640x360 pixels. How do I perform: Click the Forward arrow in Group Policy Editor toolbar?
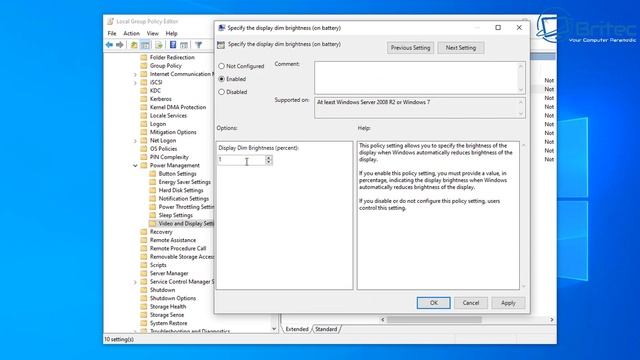(x=119, y=45)
